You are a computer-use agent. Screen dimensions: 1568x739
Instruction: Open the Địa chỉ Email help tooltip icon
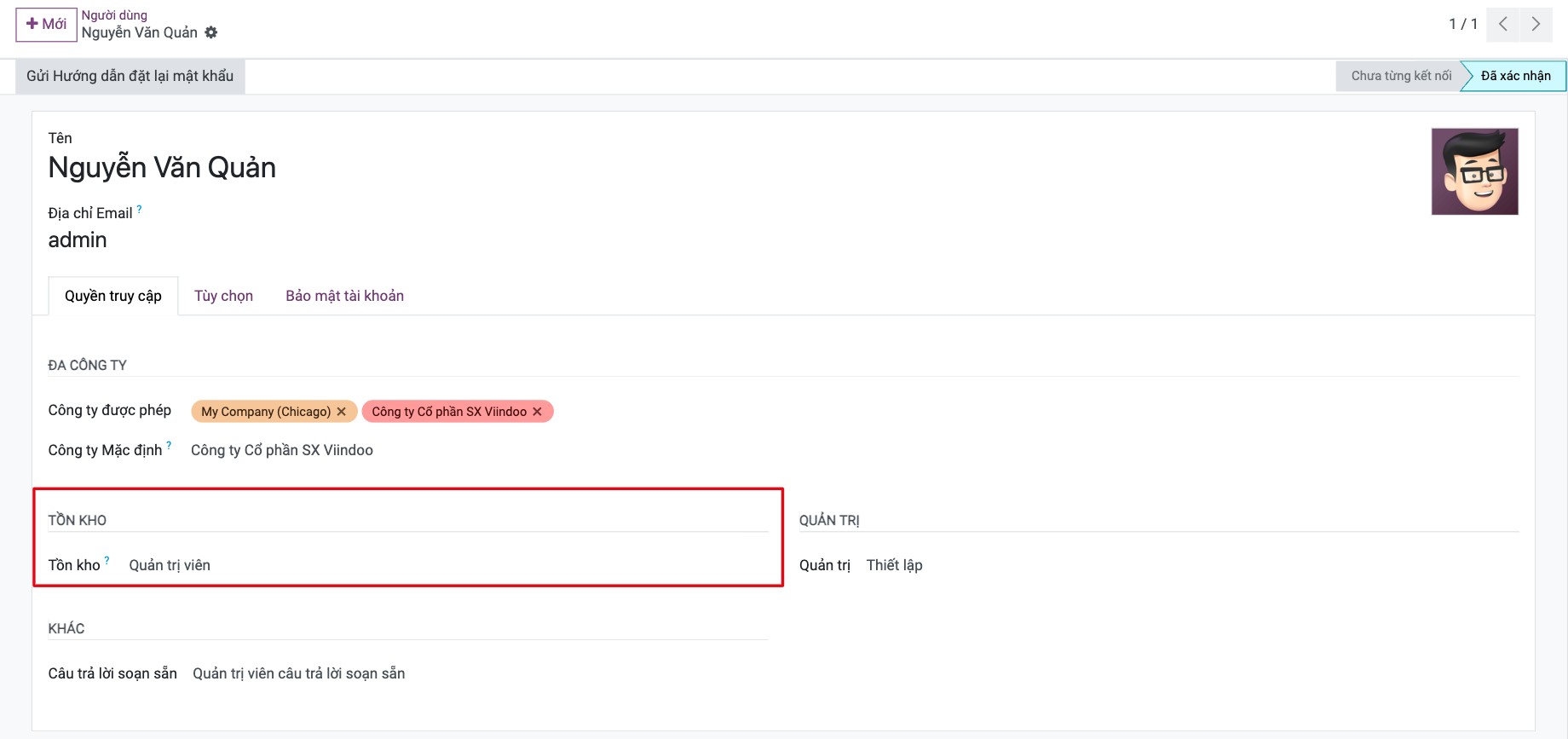pyautogui.click(x=139, y=209)
